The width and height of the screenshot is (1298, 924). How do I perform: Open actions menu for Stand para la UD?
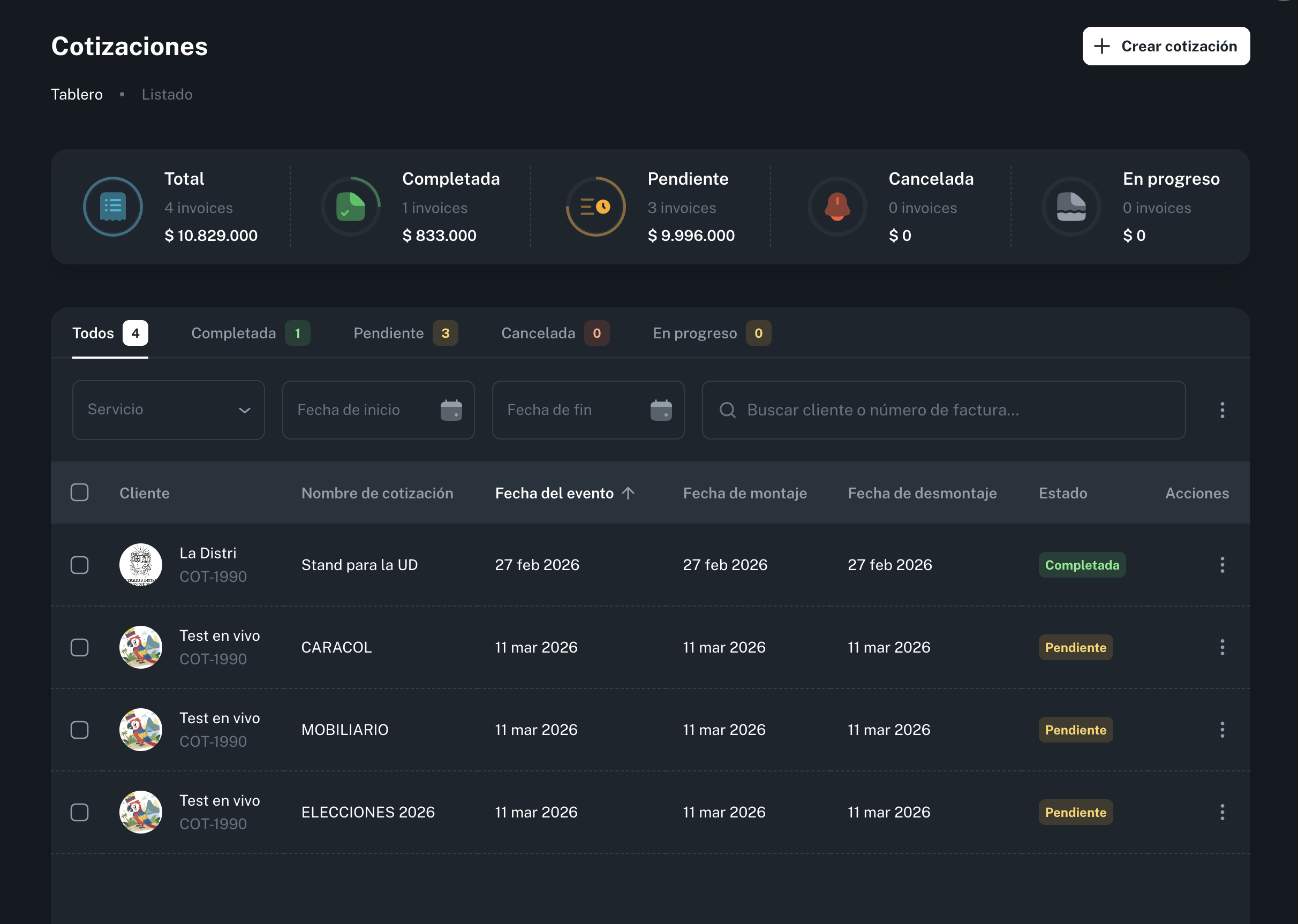pos(1222,565)
